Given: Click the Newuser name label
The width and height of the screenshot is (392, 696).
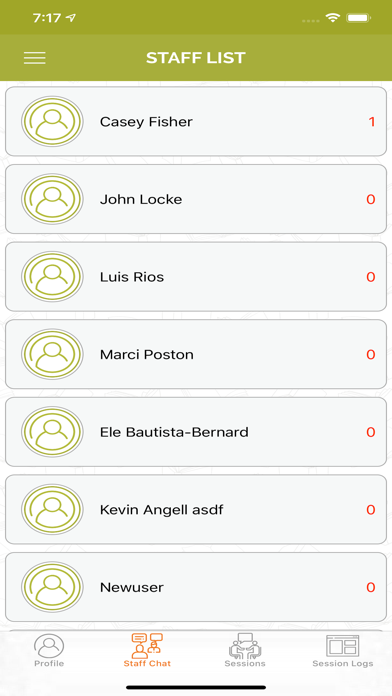Looking at the screenshot, I should tap(132, 587).
